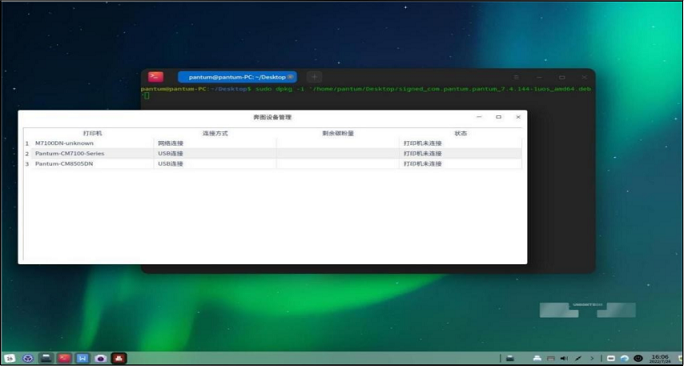Switch to the red terminal icon in taskbar
684x366 pixels.
pos(64,358)
